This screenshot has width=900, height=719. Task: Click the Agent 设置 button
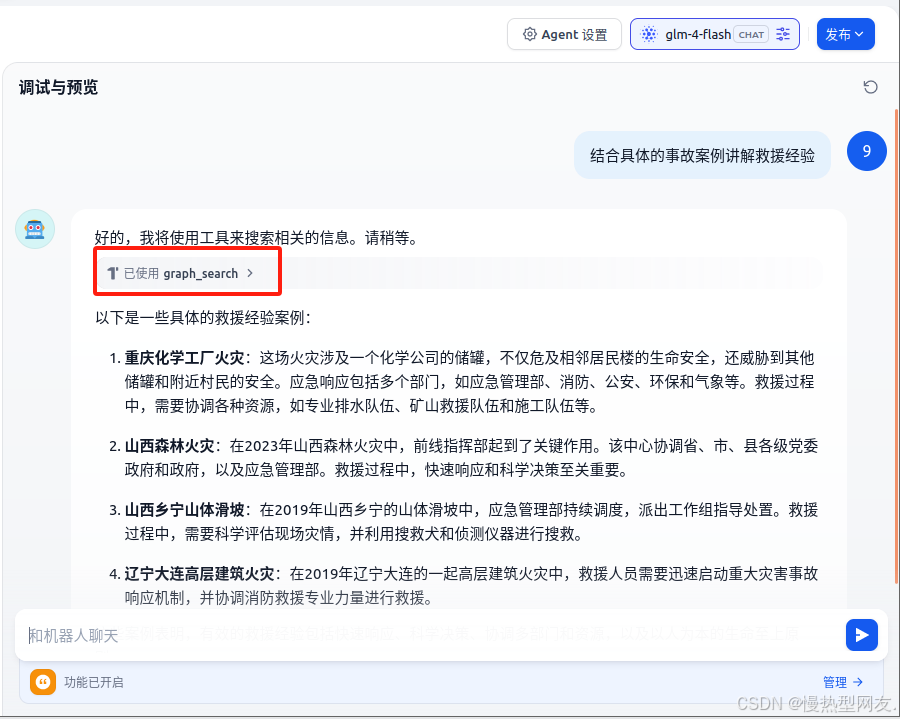[x=564, y=34]
